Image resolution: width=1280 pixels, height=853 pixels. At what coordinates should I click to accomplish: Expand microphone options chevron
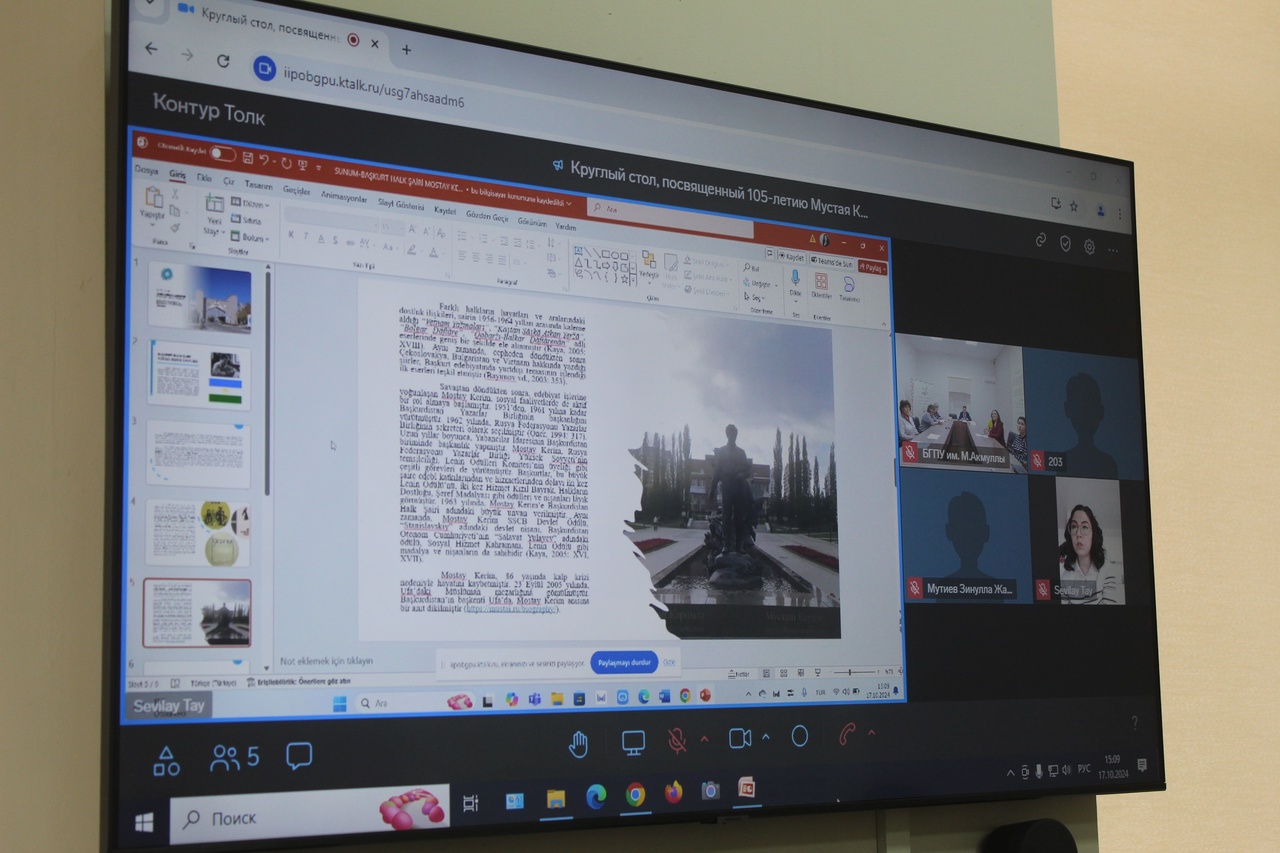click(704, 739)
